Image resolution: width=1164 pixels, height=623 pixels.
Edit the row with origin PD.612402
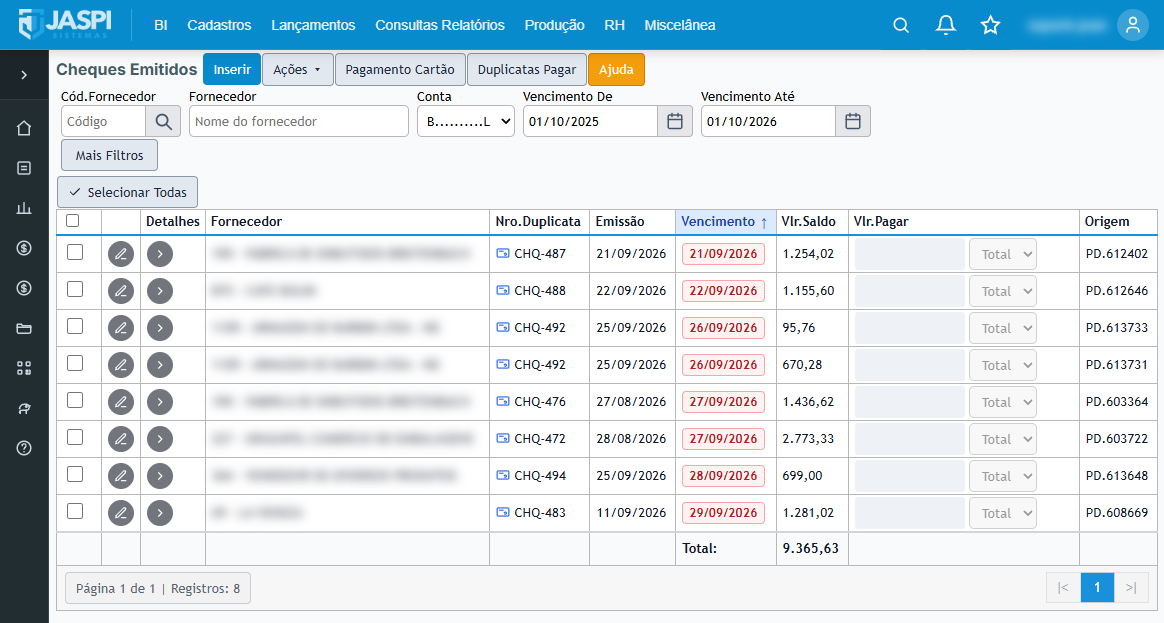tap(121, 254)
